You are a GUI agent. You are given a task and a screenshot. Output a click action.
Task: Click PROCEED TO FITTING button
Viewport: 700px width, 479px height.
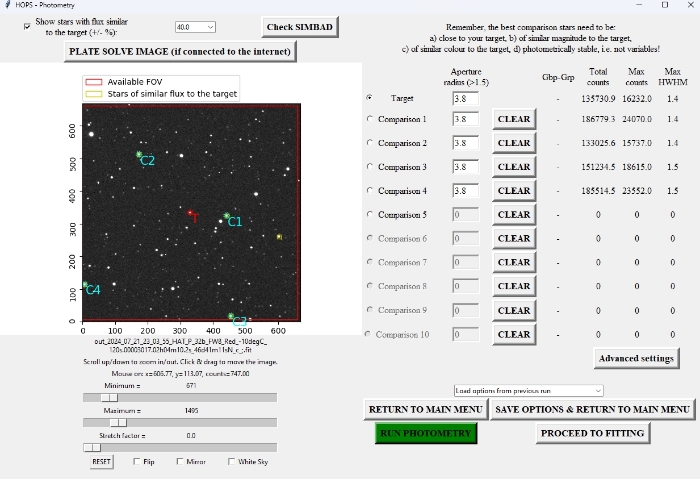coord(594,433)
